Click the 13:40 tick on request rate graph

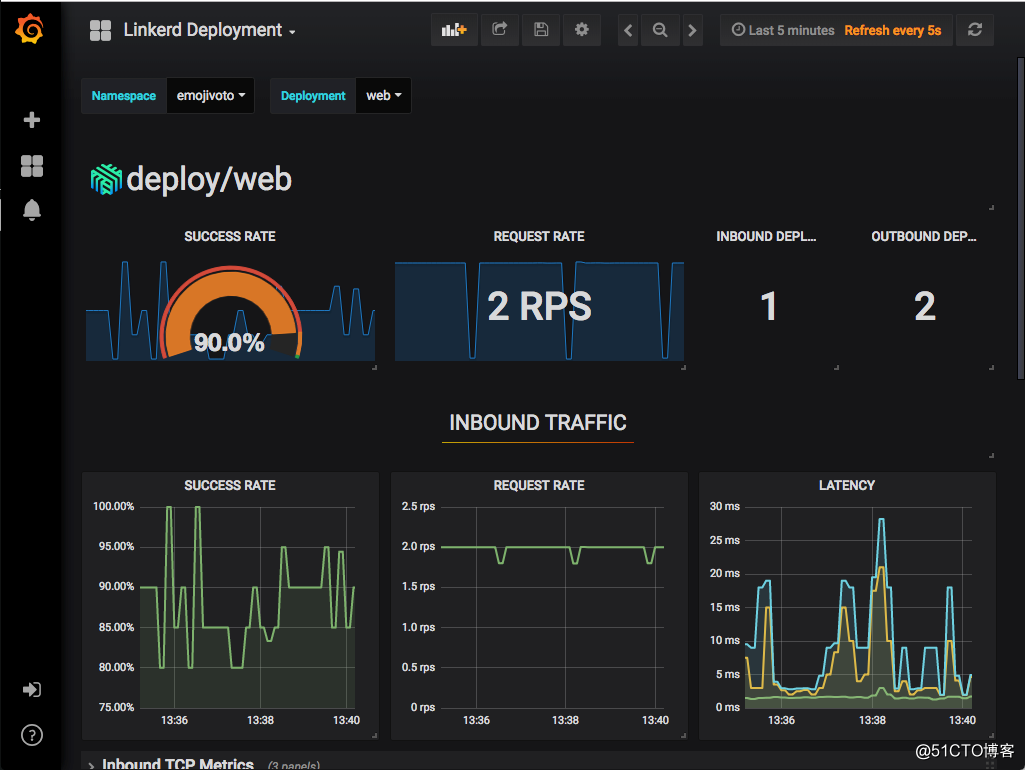(x=655, y=720)
